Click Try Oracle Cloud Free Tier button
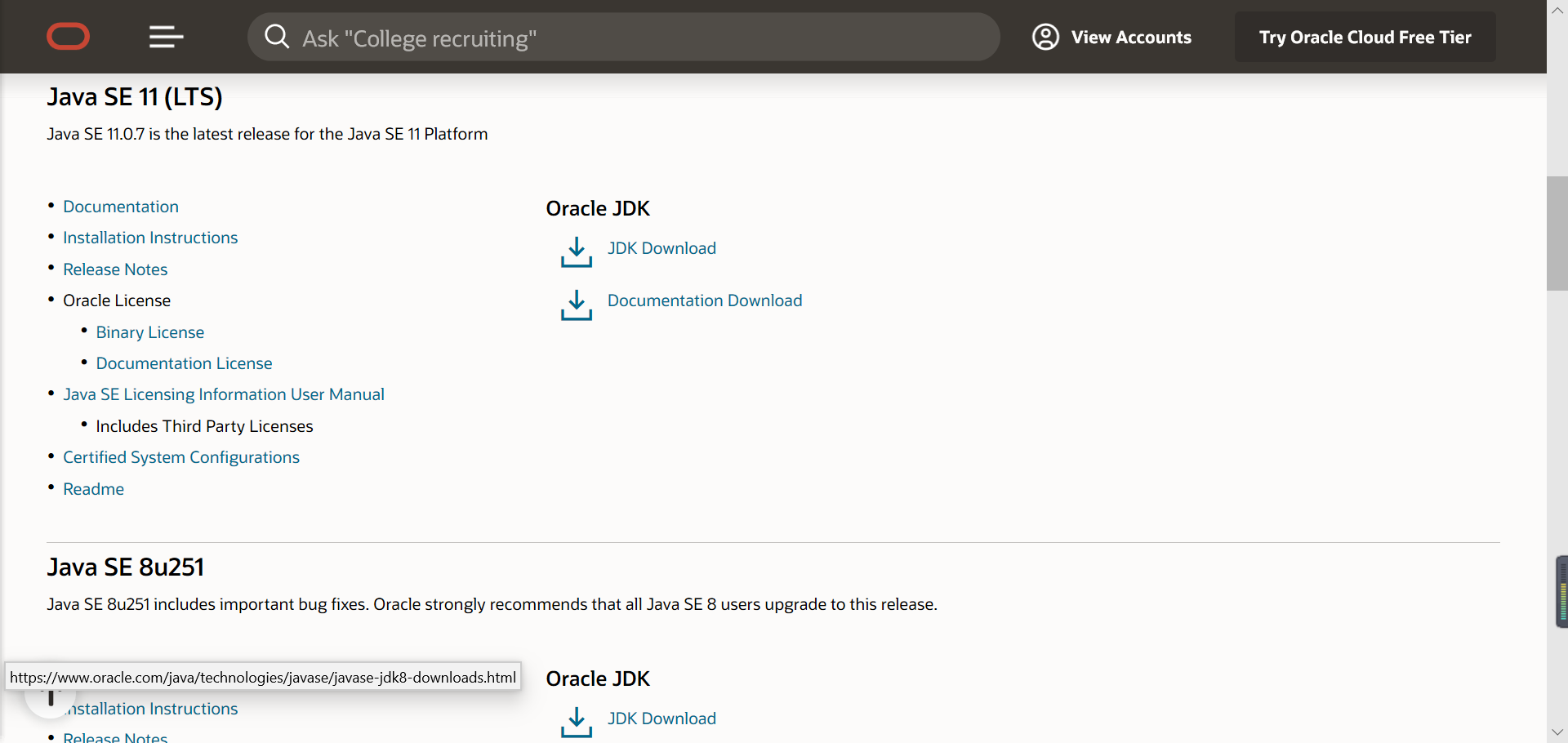1568x743 pixels. pos(1365,38)
